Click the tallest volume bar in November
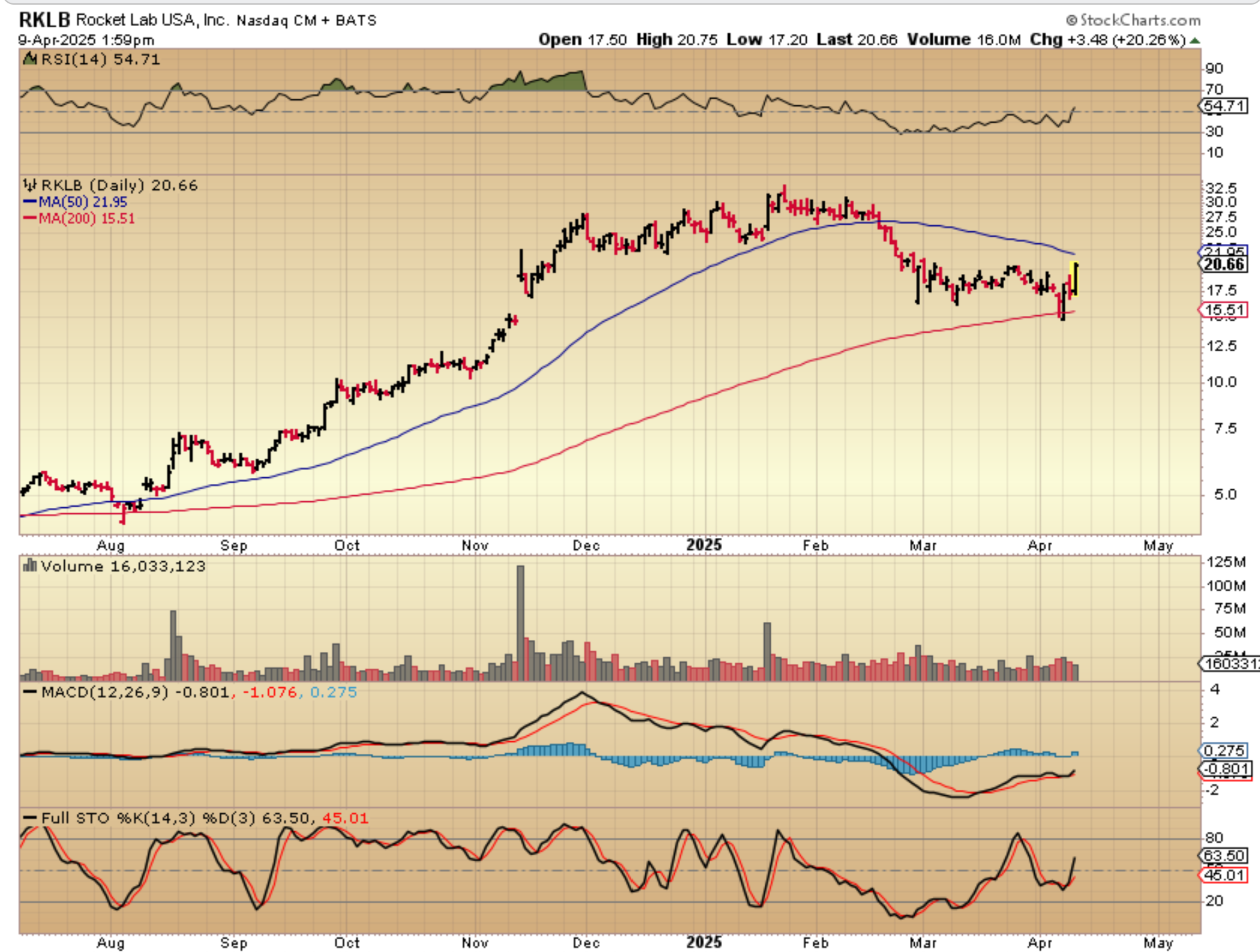Screen dimensions: 1260x952 (x=521, y=623)
